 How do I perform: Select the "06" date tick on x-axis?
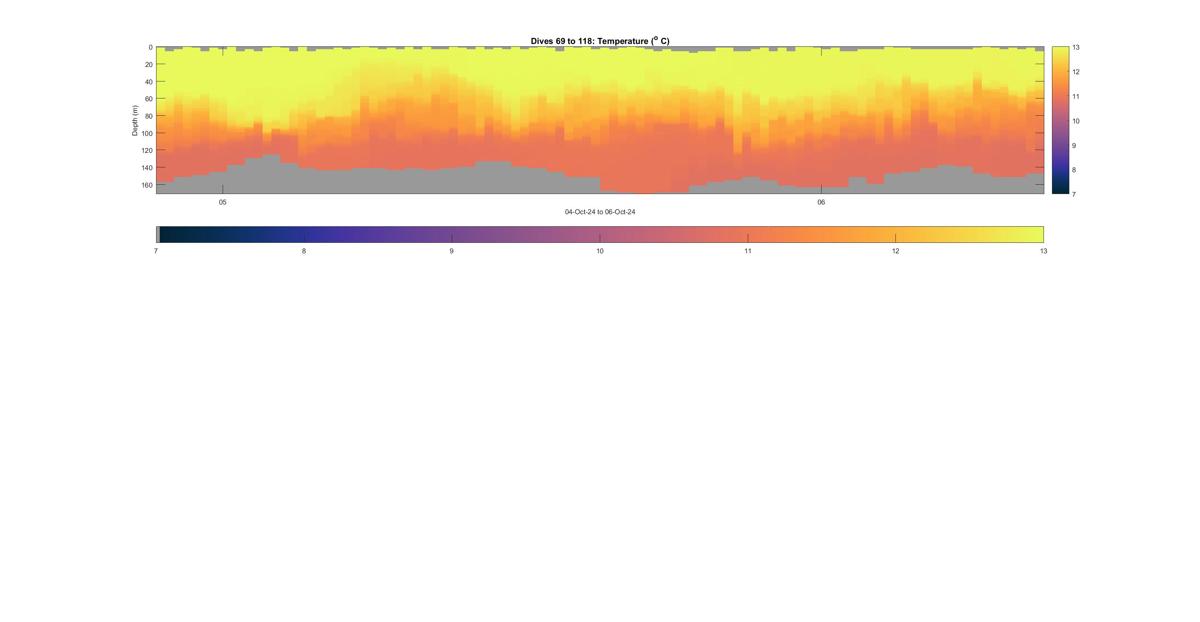coord(821,202)
